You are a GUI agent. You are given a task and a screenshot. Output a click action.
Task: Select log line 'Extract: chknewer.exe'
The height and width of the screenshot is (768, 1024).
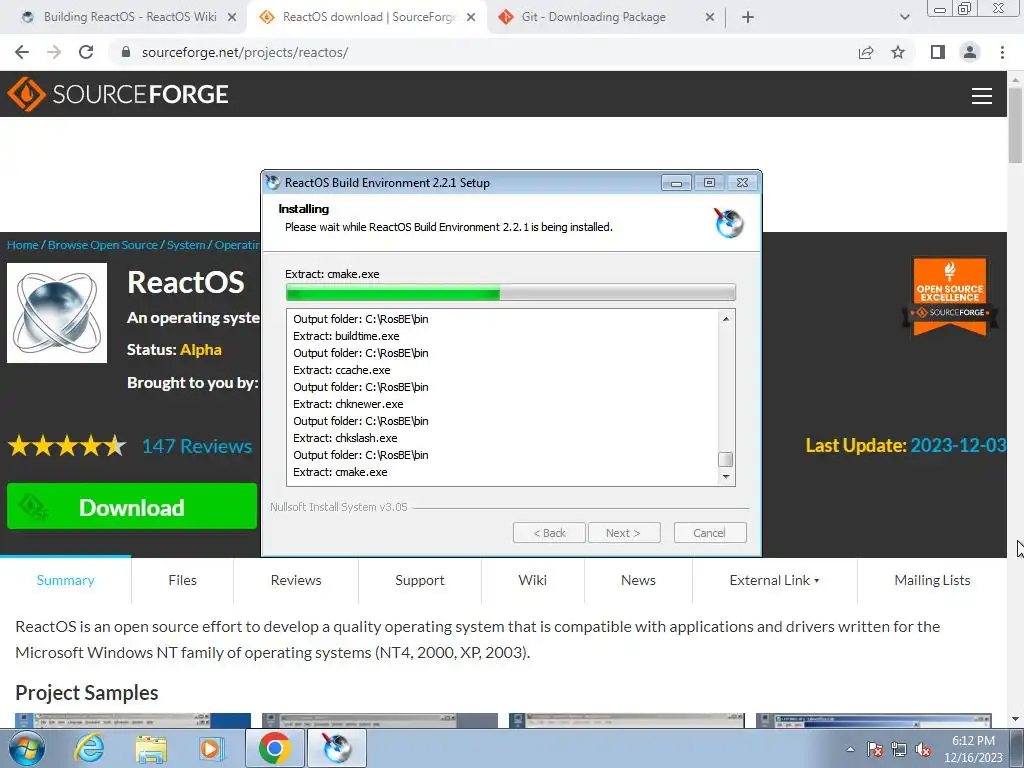click(x=348, y=404)
